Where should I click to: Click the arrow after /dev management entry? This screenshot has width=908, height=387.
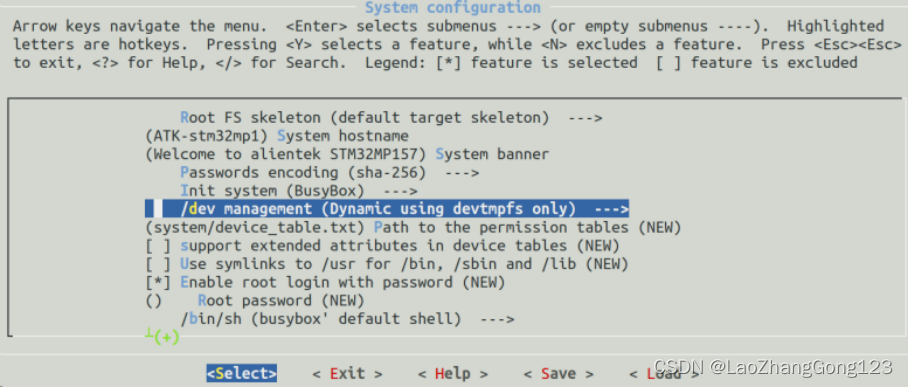click(x=612, y=209)
